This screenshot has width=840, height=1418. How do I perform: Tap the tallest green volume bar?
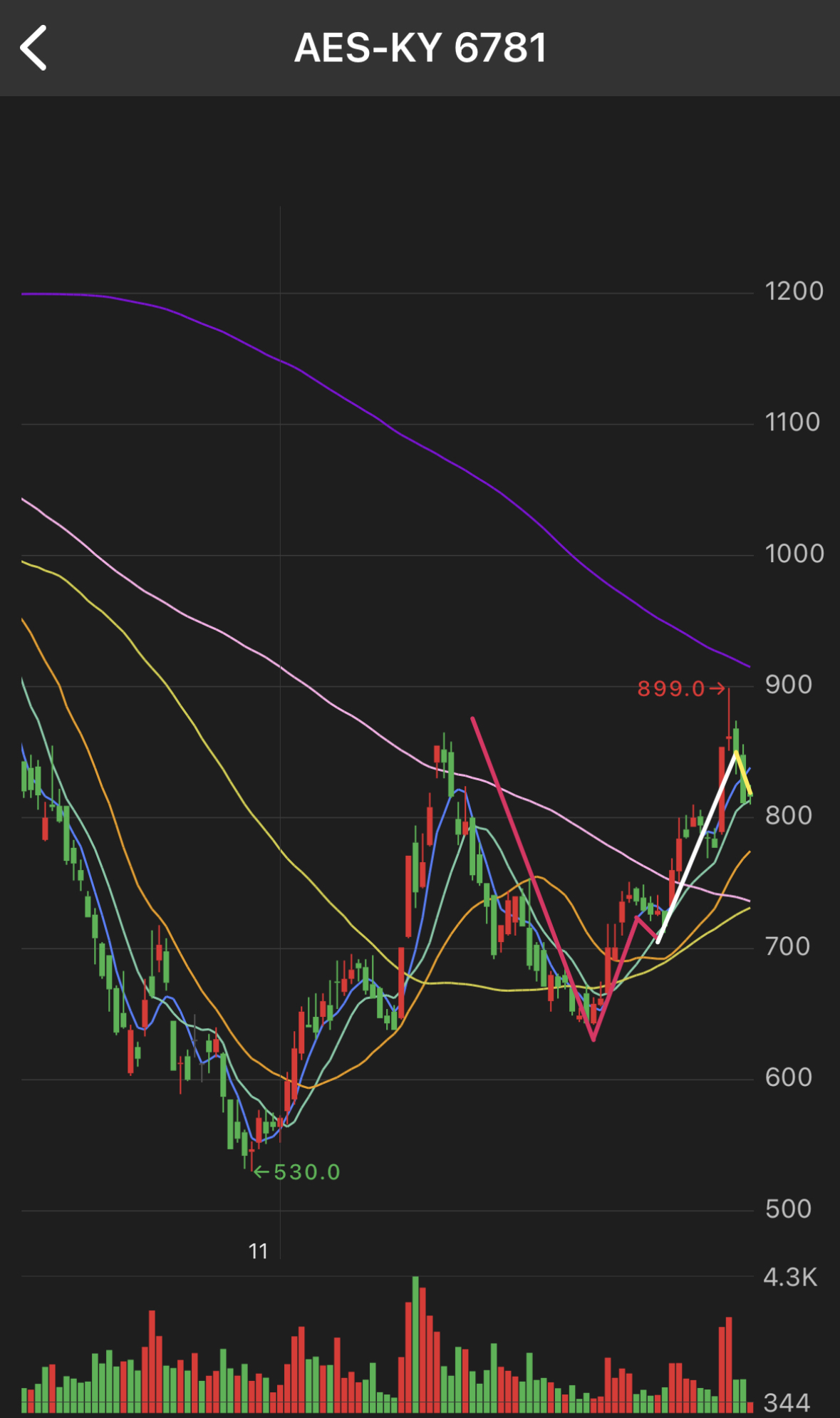[415, 1344]
